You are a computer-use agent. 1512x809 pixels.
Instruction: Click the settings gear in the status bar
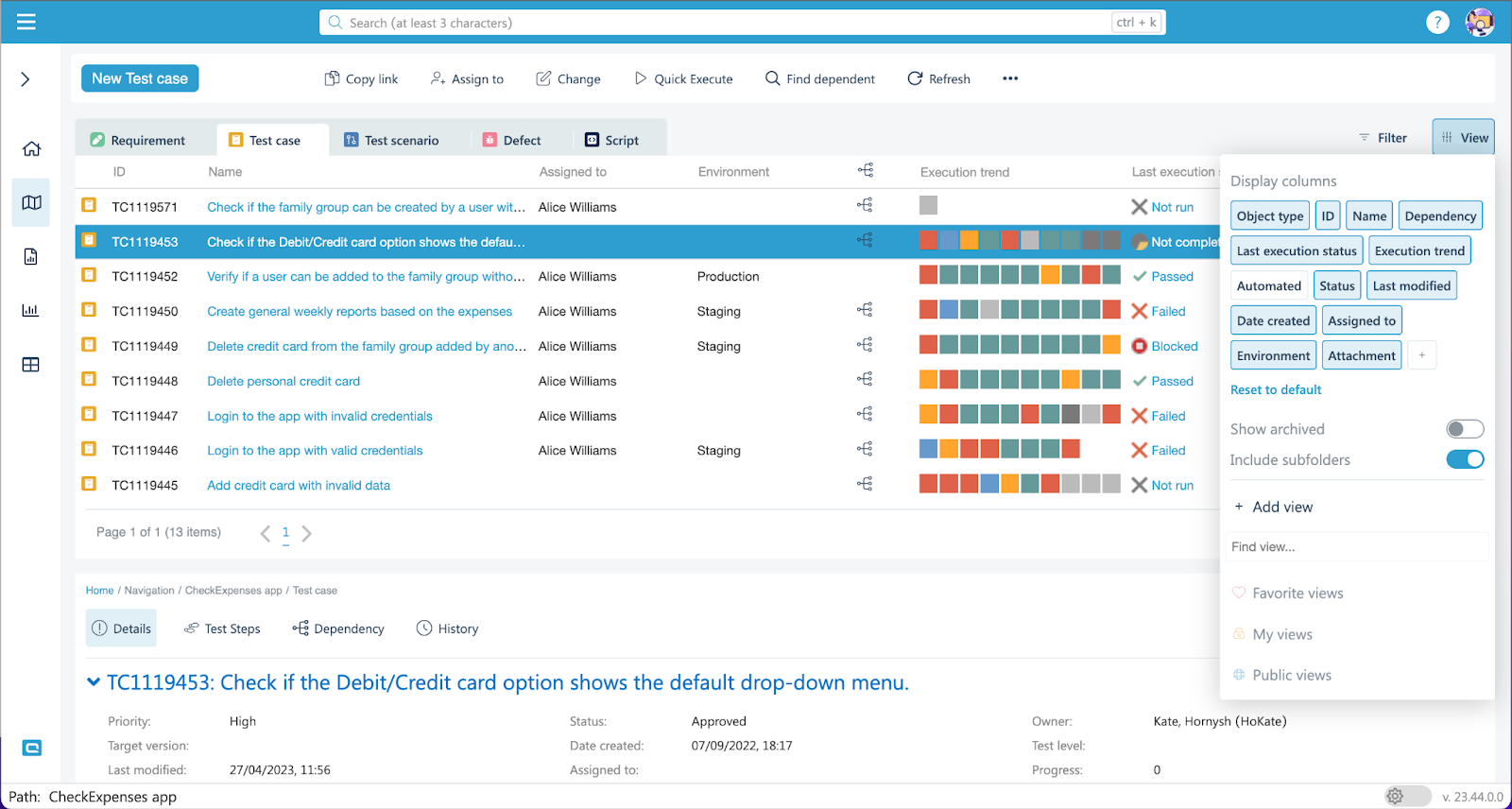click(1395, 797)
